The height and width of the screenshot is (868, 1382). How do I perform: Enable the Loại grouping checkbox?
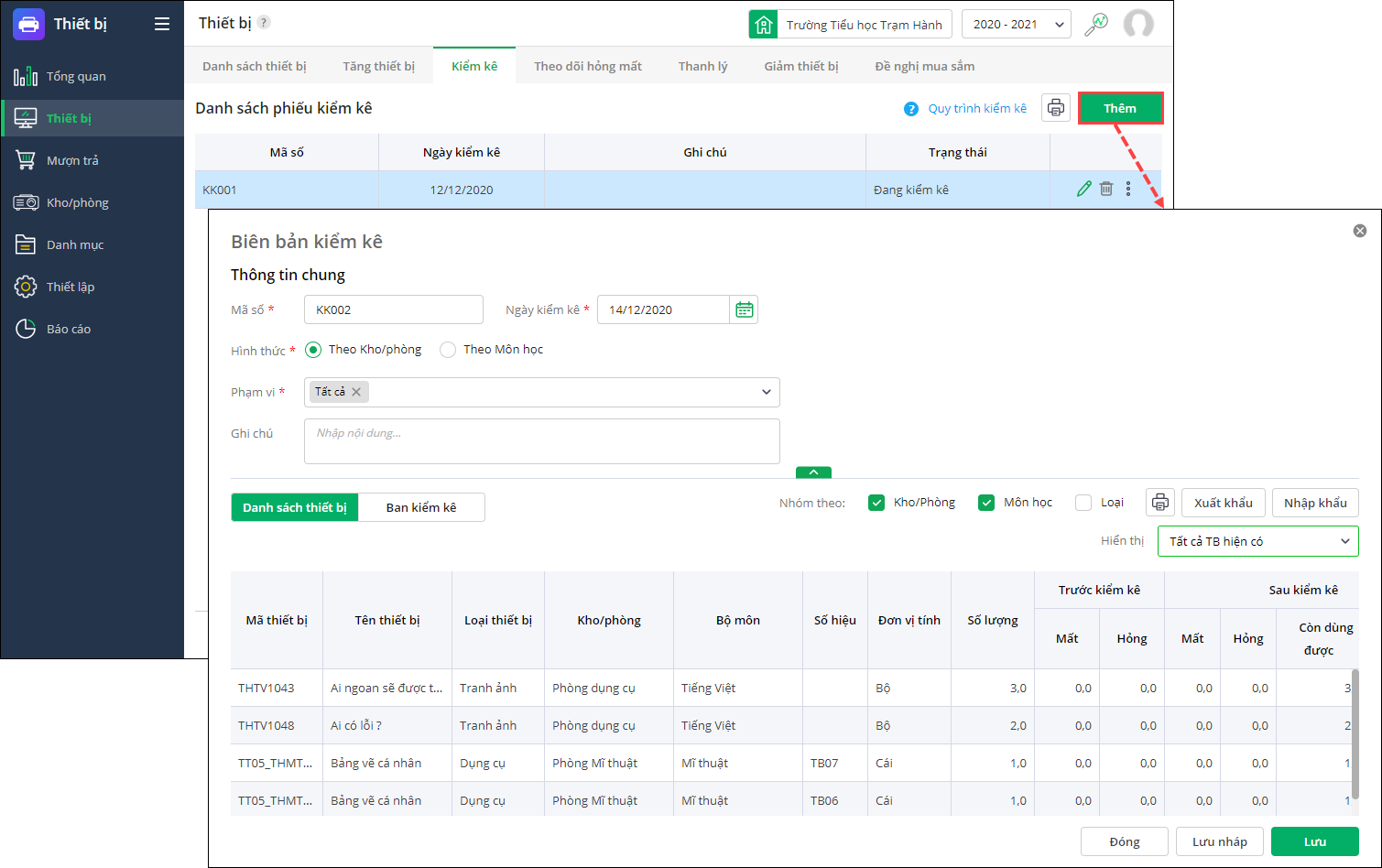coord(1083,503)
